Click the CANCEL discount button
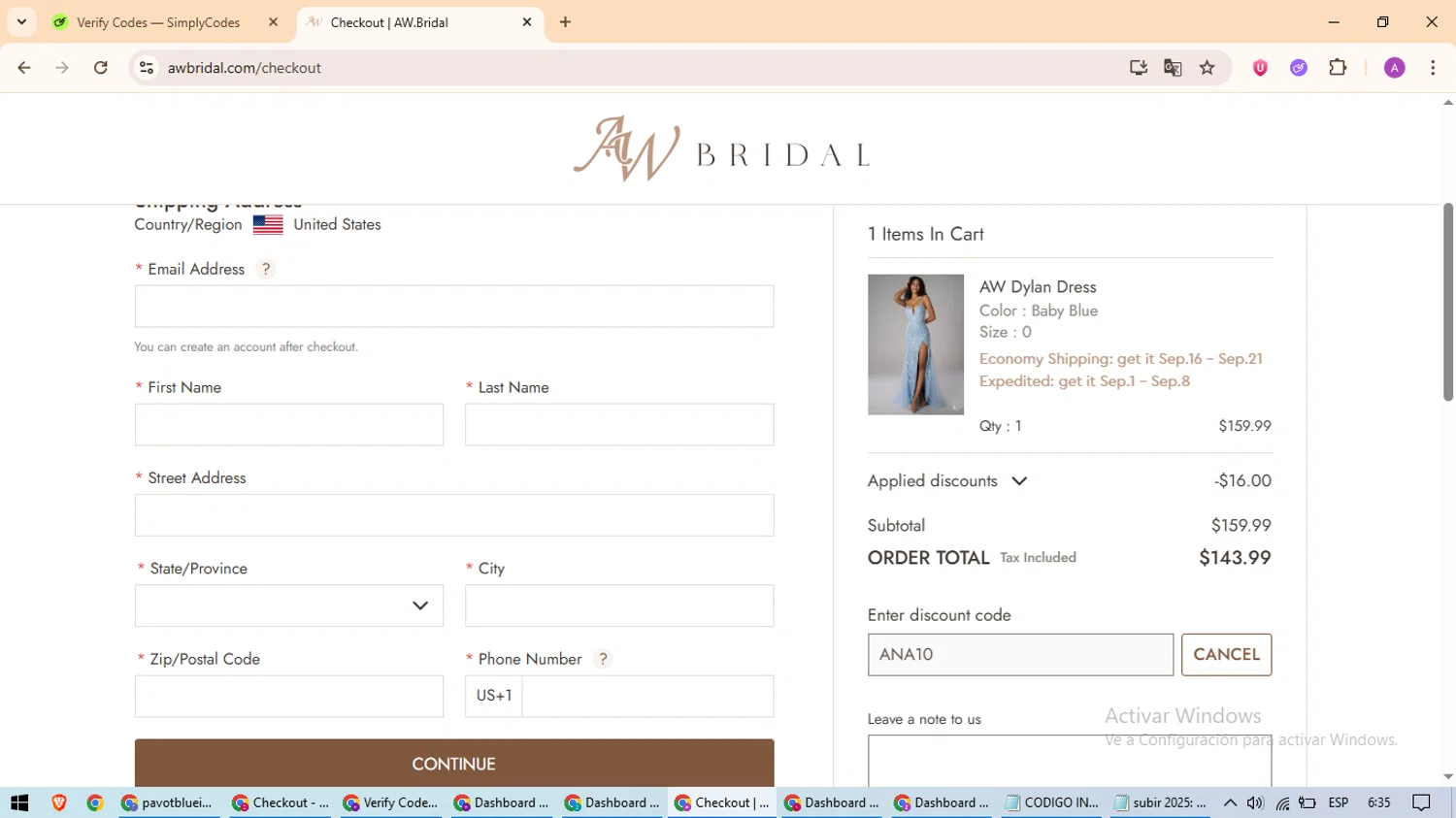The image size is (1456, 818). coord(1227,655)
